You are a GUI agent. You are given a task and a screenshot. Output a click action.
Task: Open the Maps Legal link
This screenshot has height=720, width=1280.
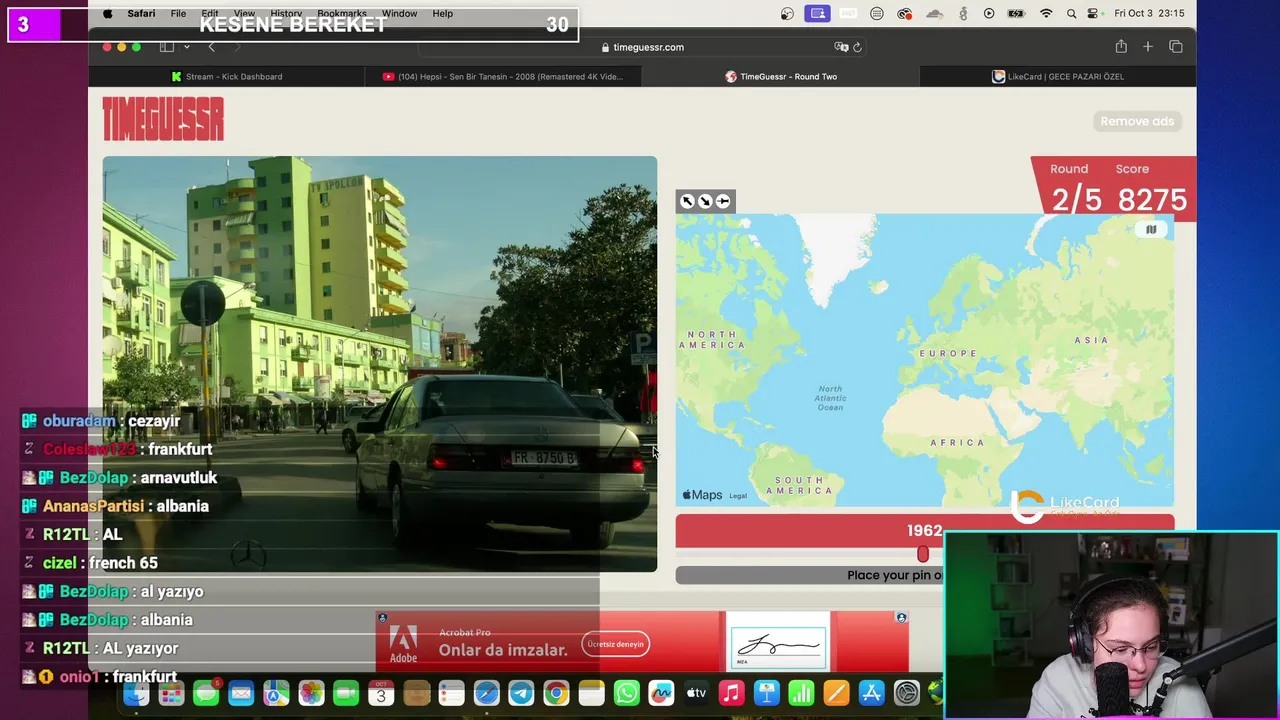pyautogui.click(x=738, y=496)
